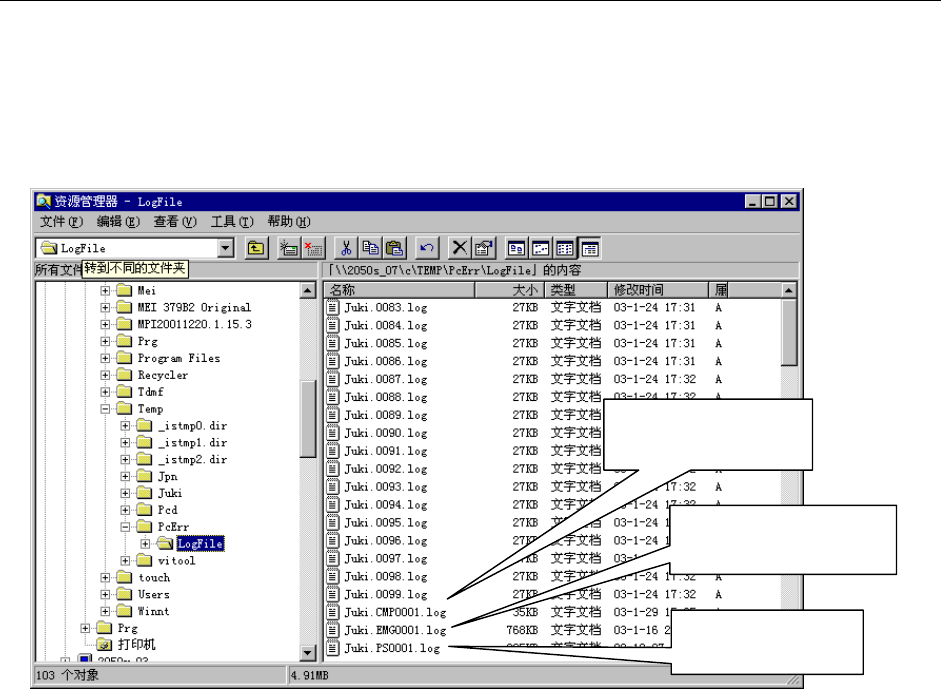
Task: Expand the _istmp0.dir folder
Action: click(x=125, y=426)
